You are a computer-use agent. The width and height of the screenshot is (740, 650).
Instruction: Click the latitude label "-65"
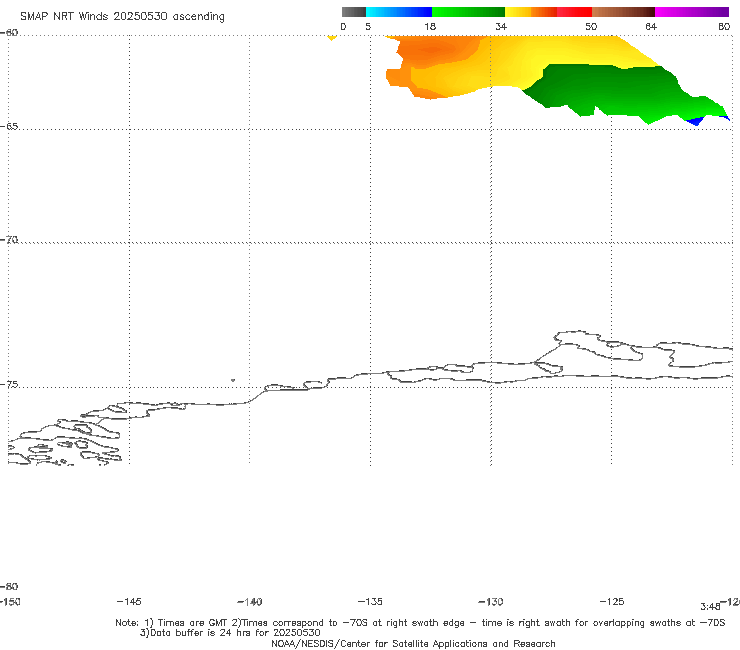coord(9,127)
